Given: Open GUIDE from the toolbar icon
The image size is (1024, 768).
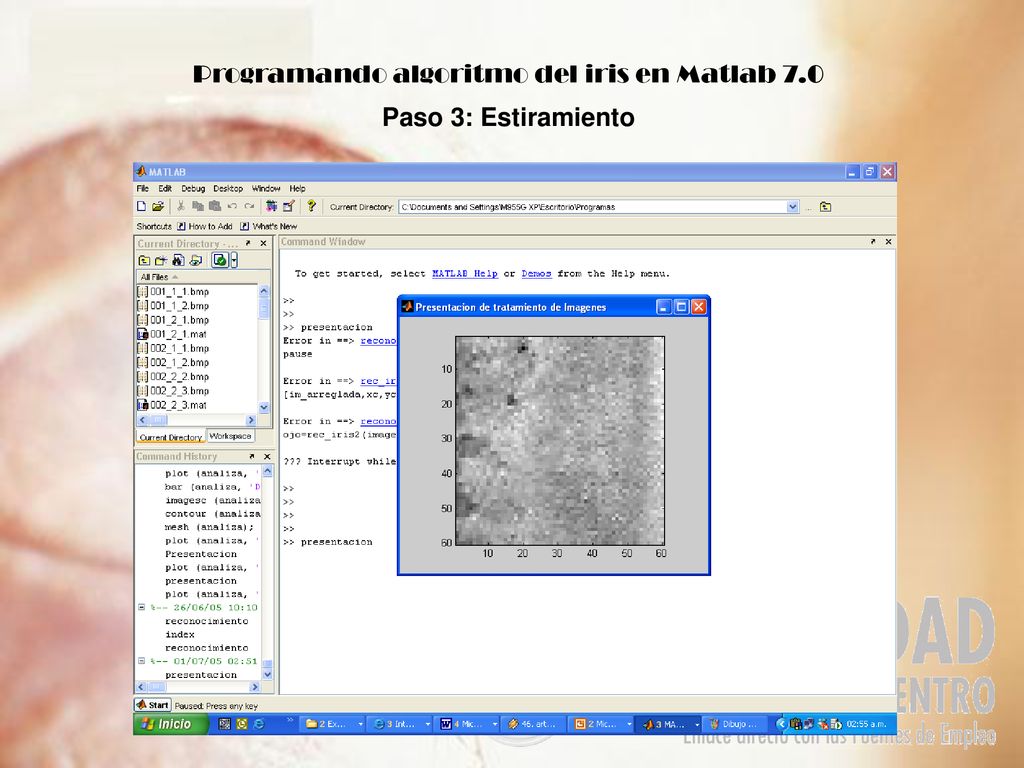Looking at the screenshot, I should [x=289, y=206].
